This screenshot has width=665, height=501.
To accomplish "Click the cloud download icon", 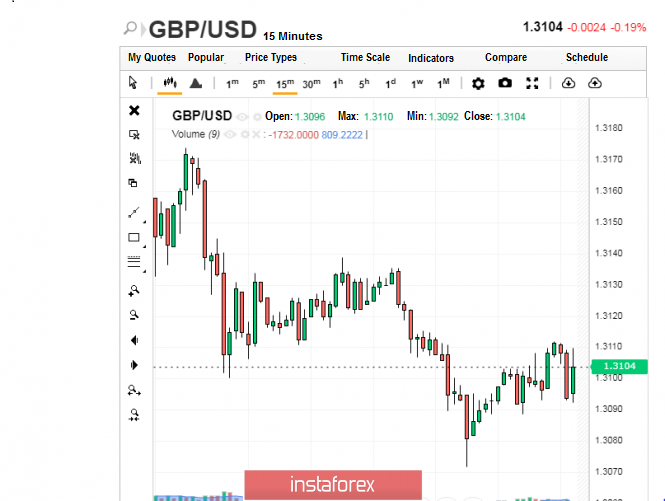I will coord(568,83).
